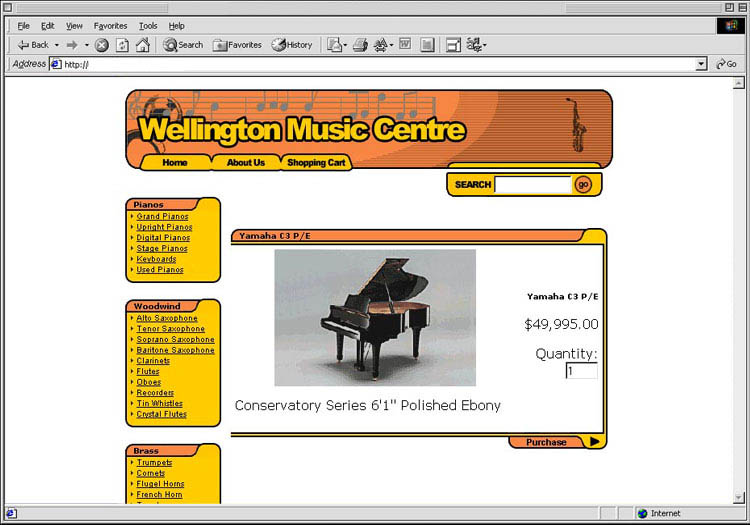Click the Mail toolbar icon

pyautogui.click(x=334, y=45)
